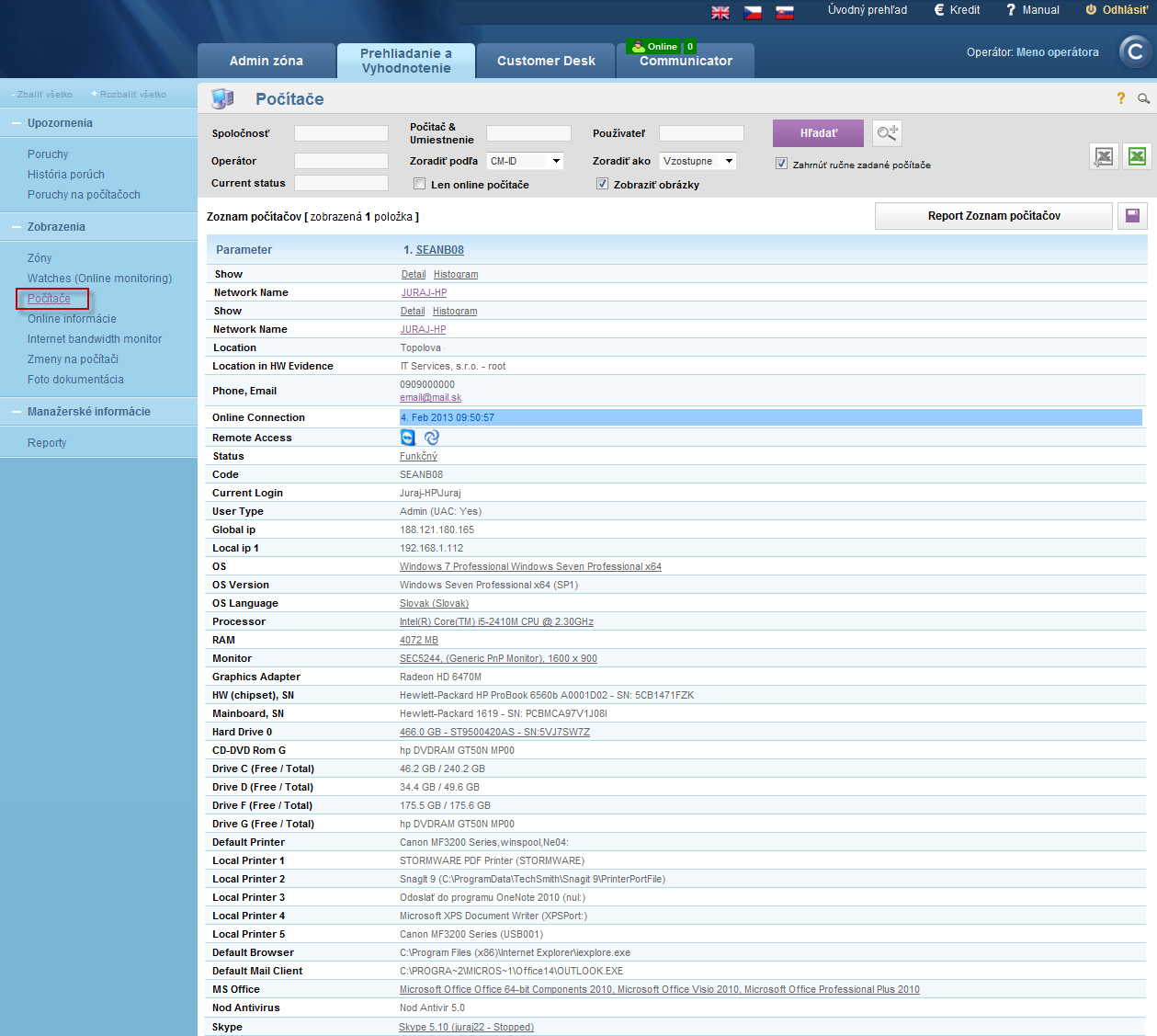Switch language using the Czech flag
Viewport: 1157px width, 1036px height.
point(753,12)
